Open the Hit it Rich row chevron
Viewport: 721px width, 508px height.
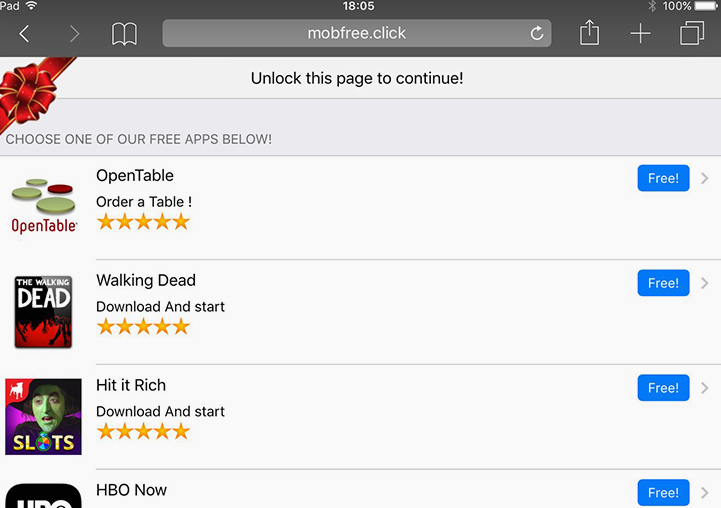point(704,388)
